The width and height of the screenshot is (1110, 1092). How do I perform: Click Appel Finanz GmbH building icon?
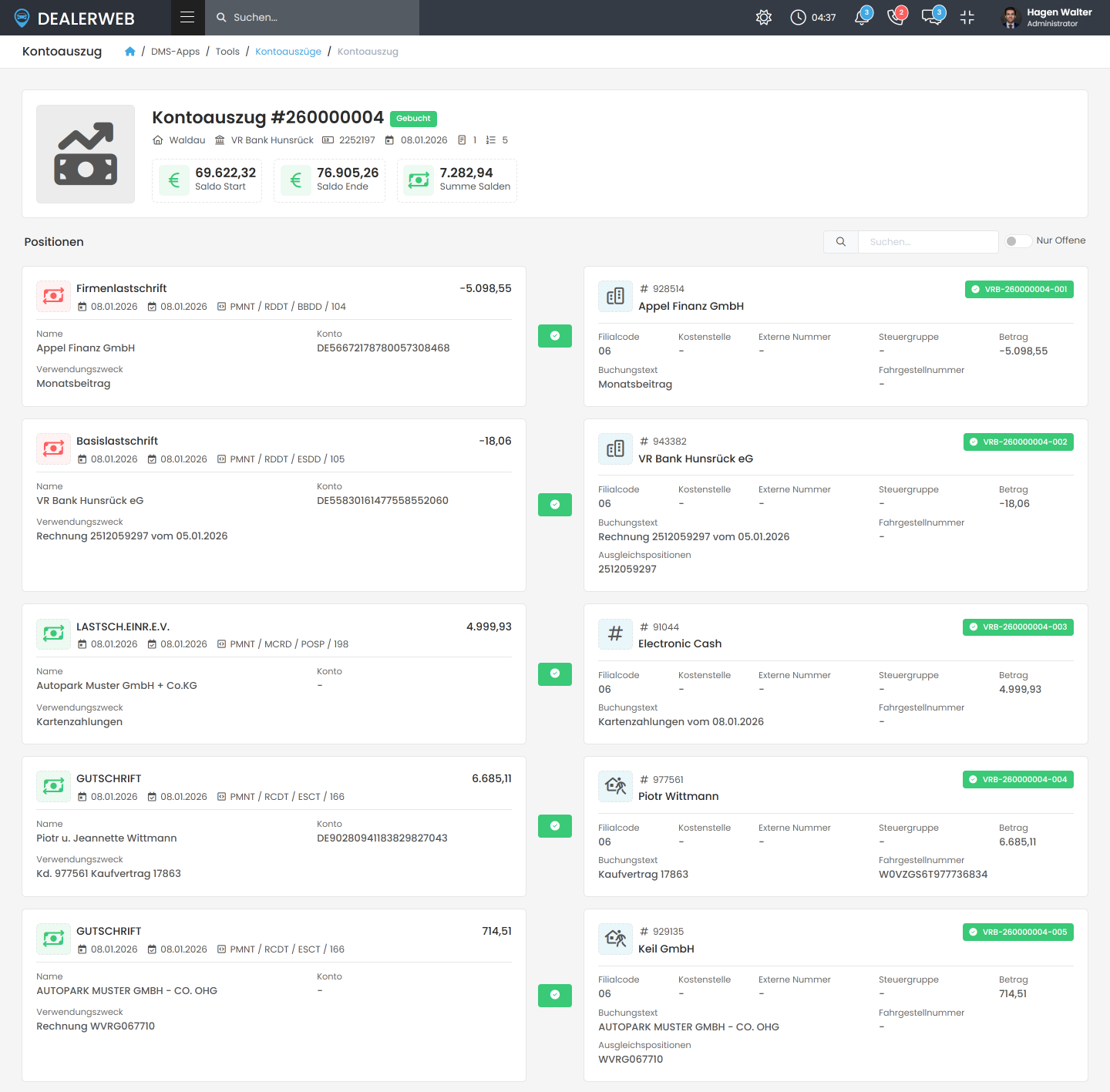pyautogui.click(x=615, y=297)
